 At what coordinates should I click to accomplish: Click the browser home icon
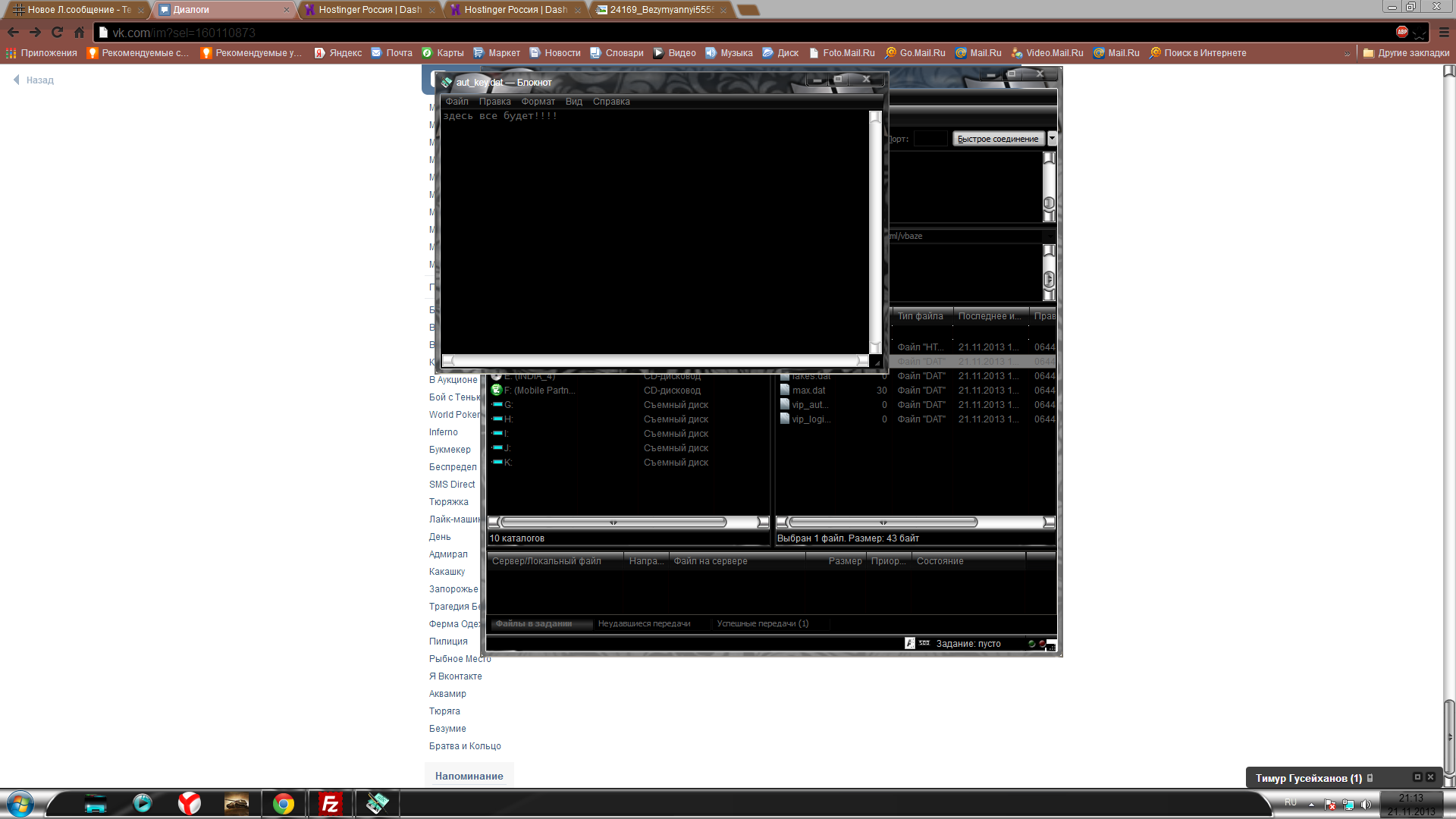point(79,33)
